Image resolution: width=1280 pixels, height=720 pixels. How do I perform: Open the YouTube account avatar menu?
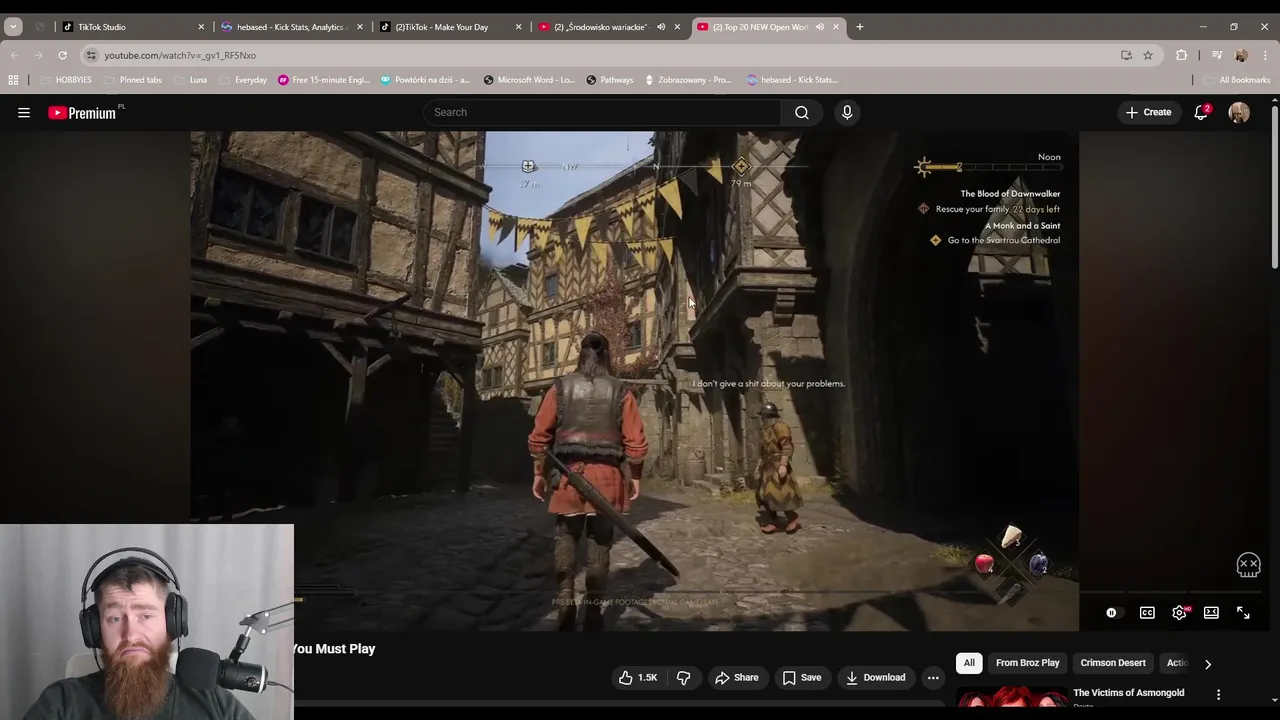[x=1239, y=112]
